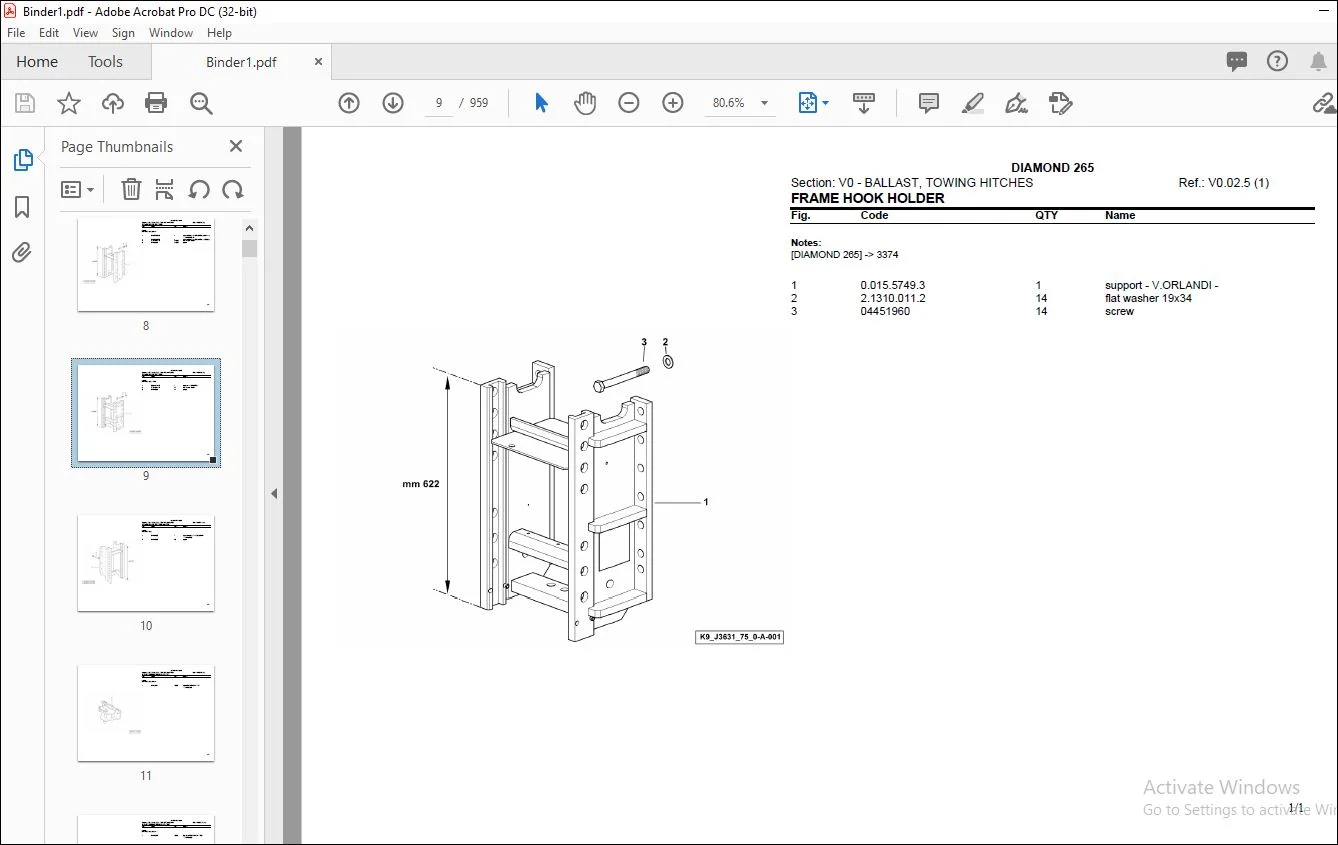1338x845 pixels.
Task: Open the Sign document pen tool
Action: 1017,103
